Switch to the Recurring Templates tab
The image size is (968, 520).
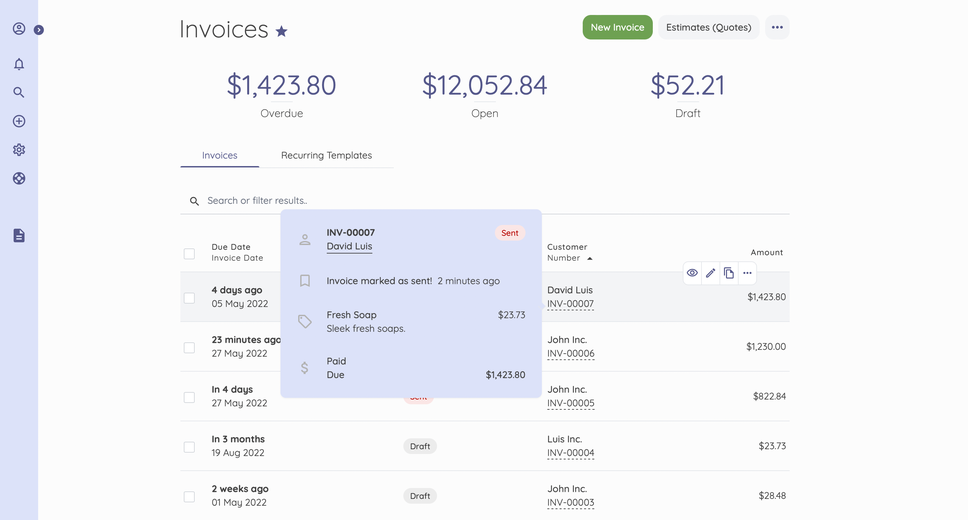coord(327,155)
